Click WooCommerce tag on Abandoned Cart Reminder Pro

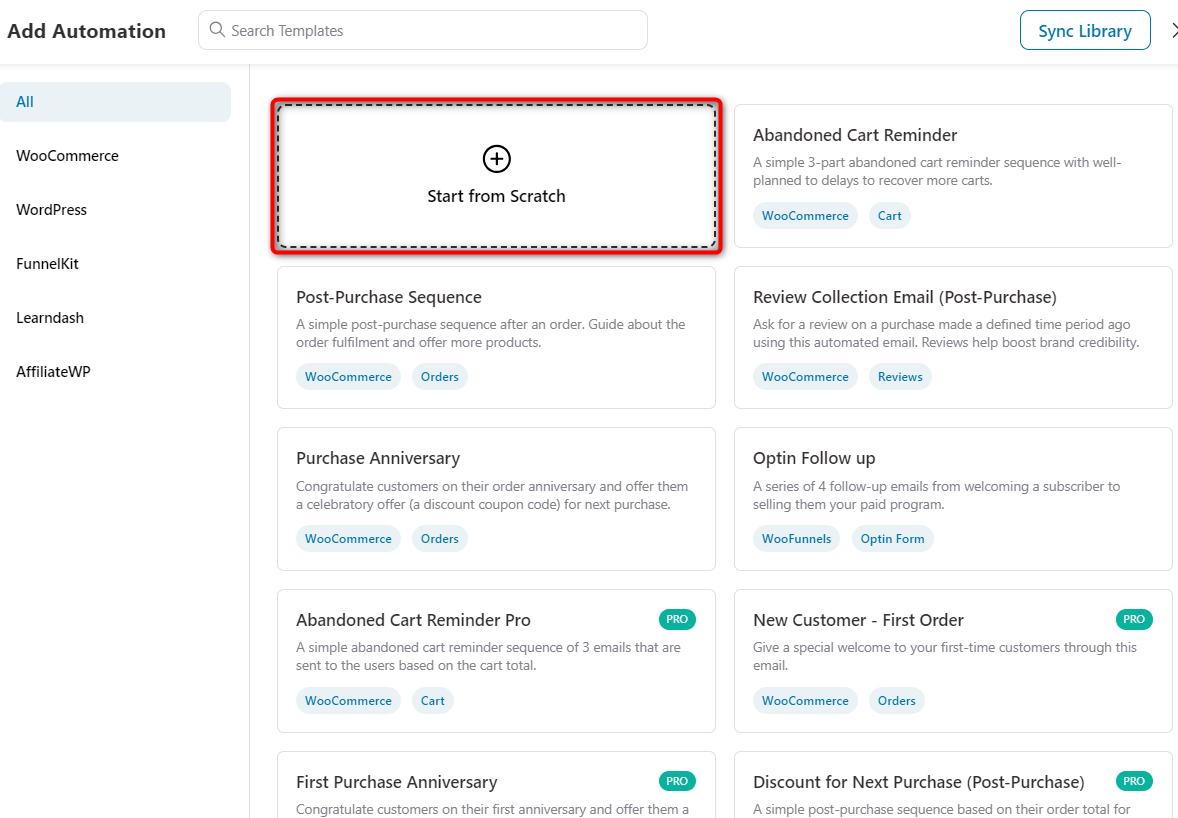click(x=348, y=701)
